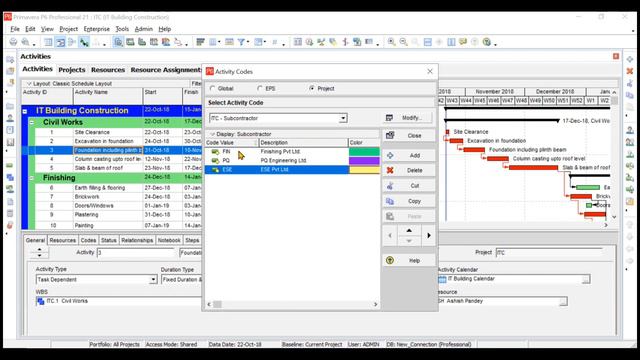
Task: Click the move up arrow in dialog
Action: pyautogui.click(x=409, y=231)
